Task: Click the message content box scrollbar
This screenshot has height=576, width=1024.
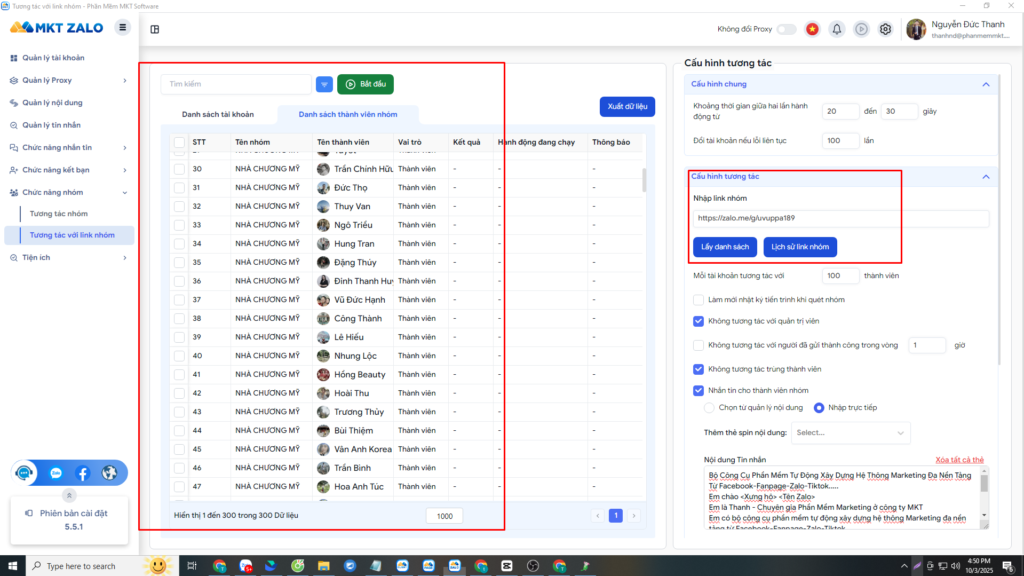Action: pos(984,483)
